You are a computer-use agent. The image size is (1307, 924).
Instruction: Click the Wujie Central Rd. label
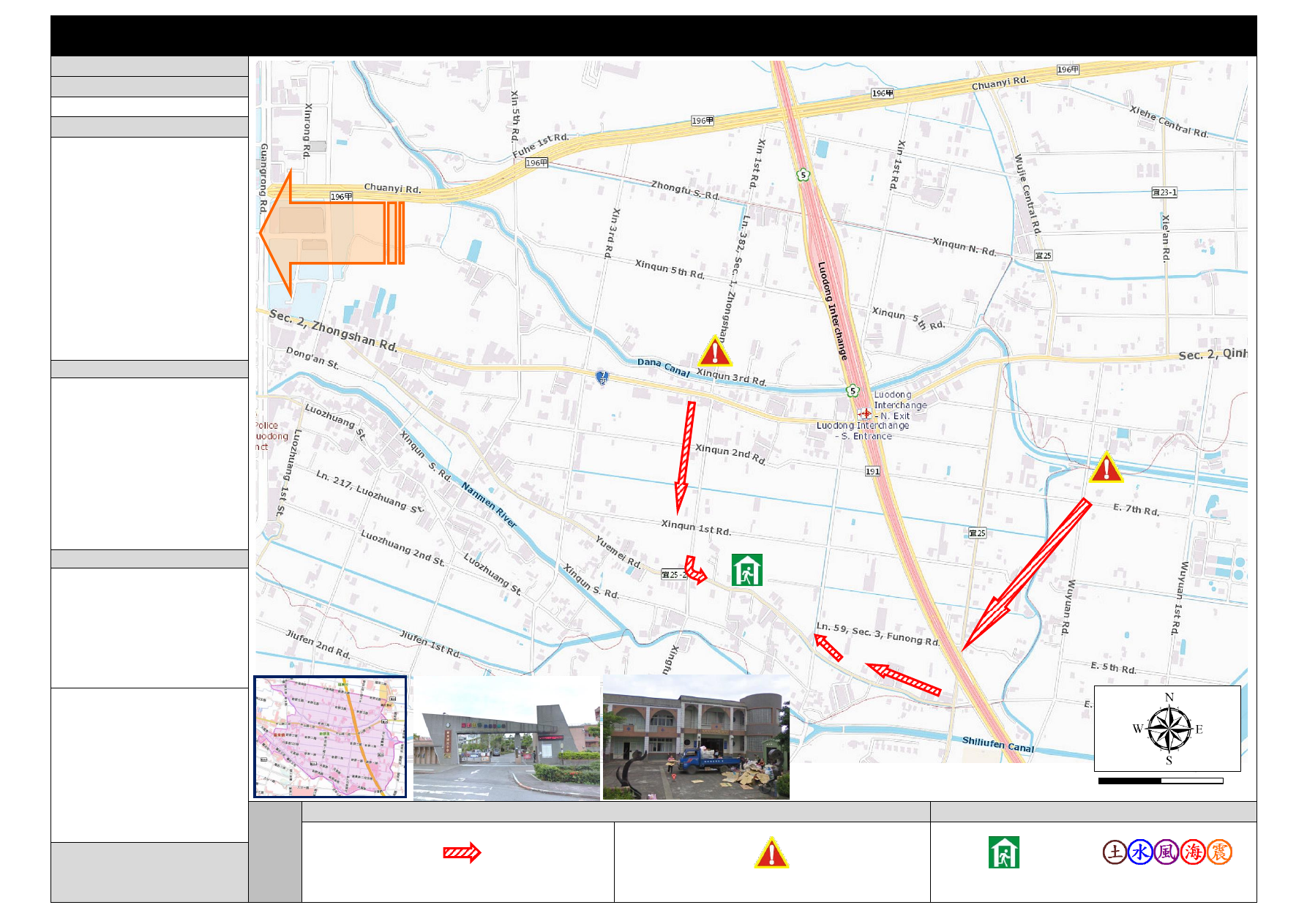click(x=1028, y=195)
